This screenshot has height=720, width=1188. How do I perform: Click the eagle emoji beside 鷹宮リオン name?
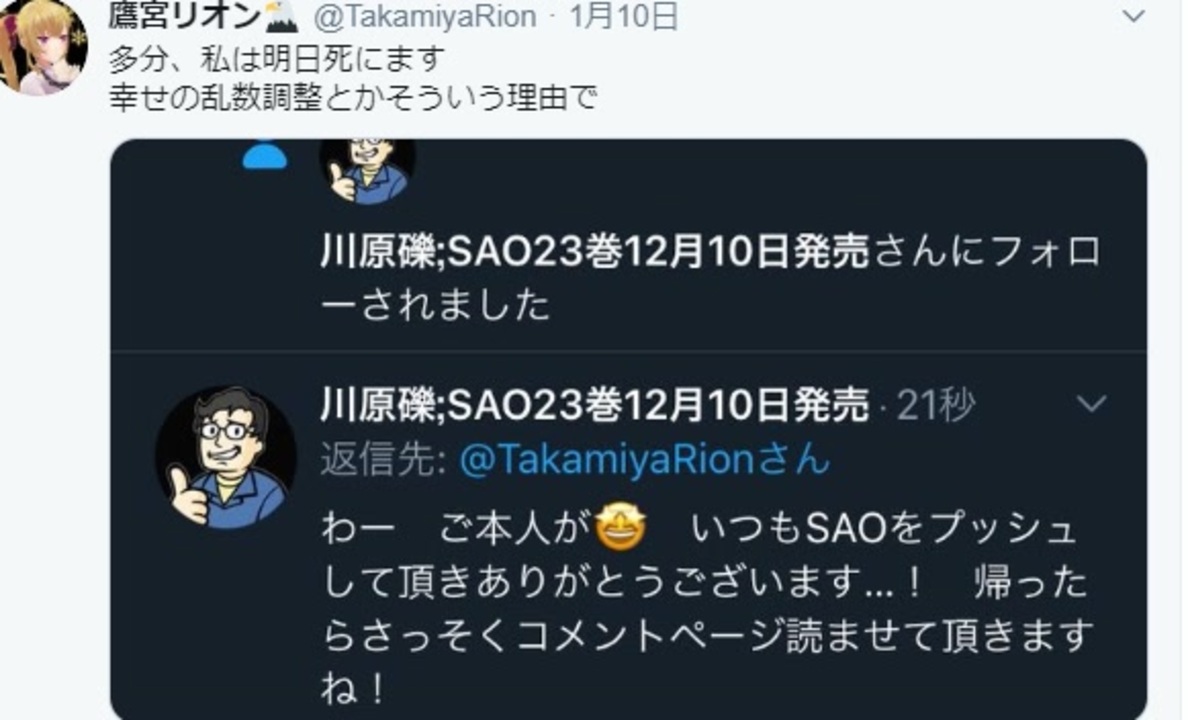coord(280,15)
